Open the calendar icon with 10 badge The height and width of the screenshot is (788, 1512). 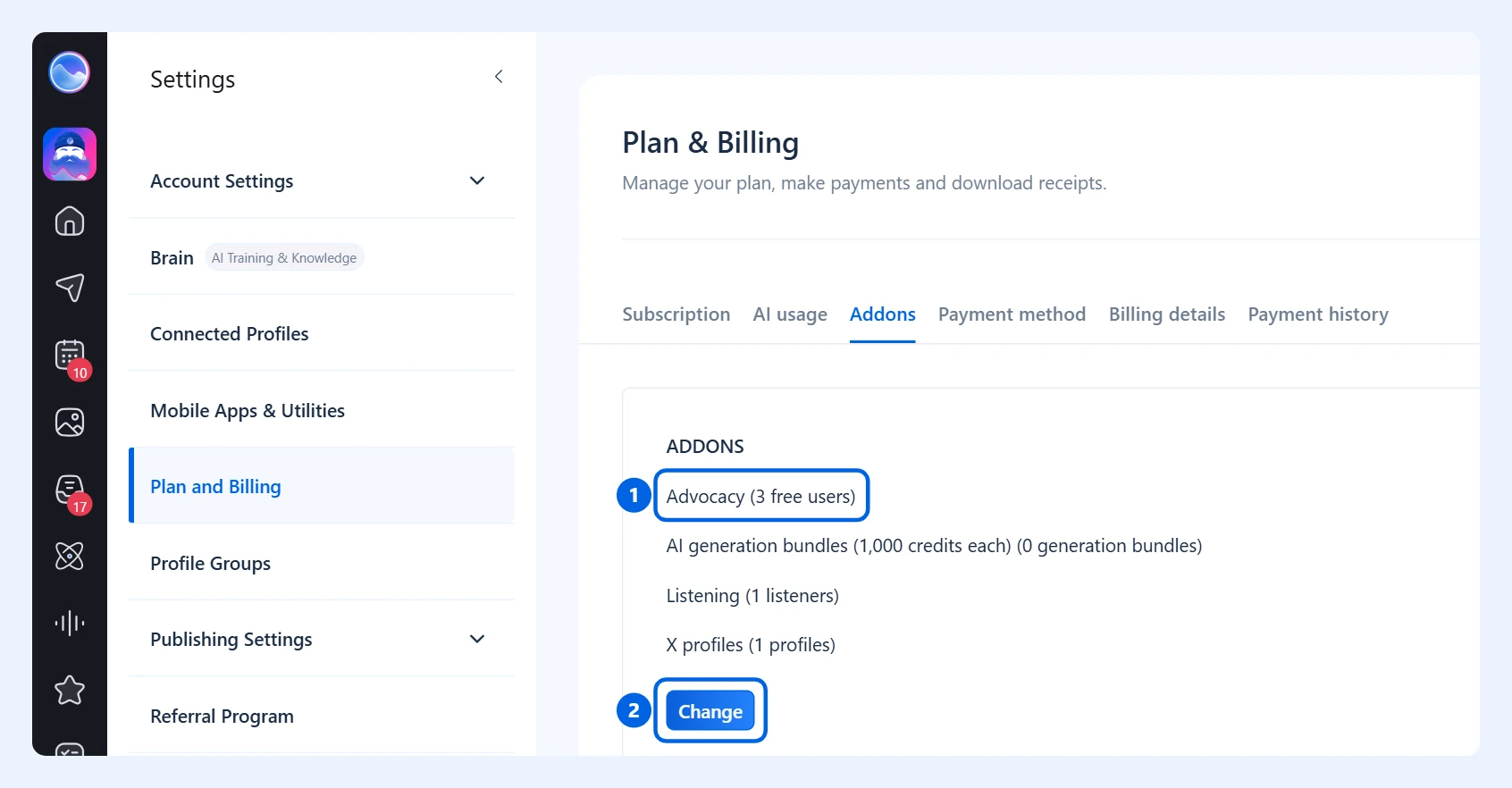point(71,357)
